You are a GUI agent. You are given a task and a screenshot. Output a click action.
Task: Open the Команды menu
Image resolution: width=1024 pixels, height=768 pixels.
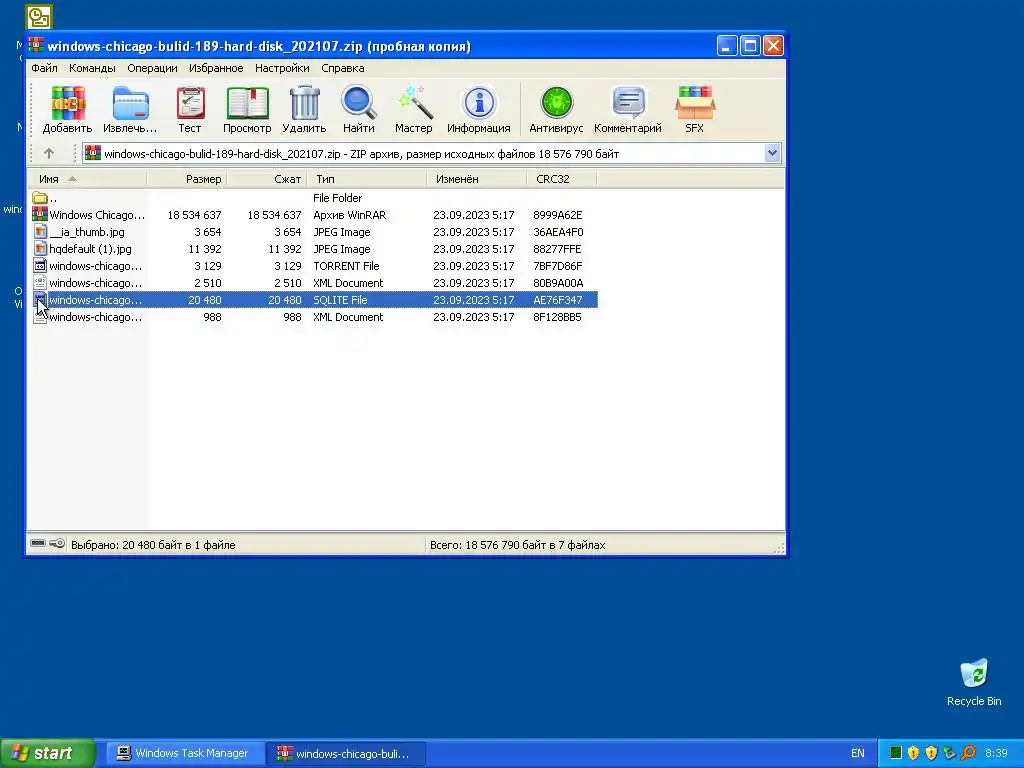[92, 68]
